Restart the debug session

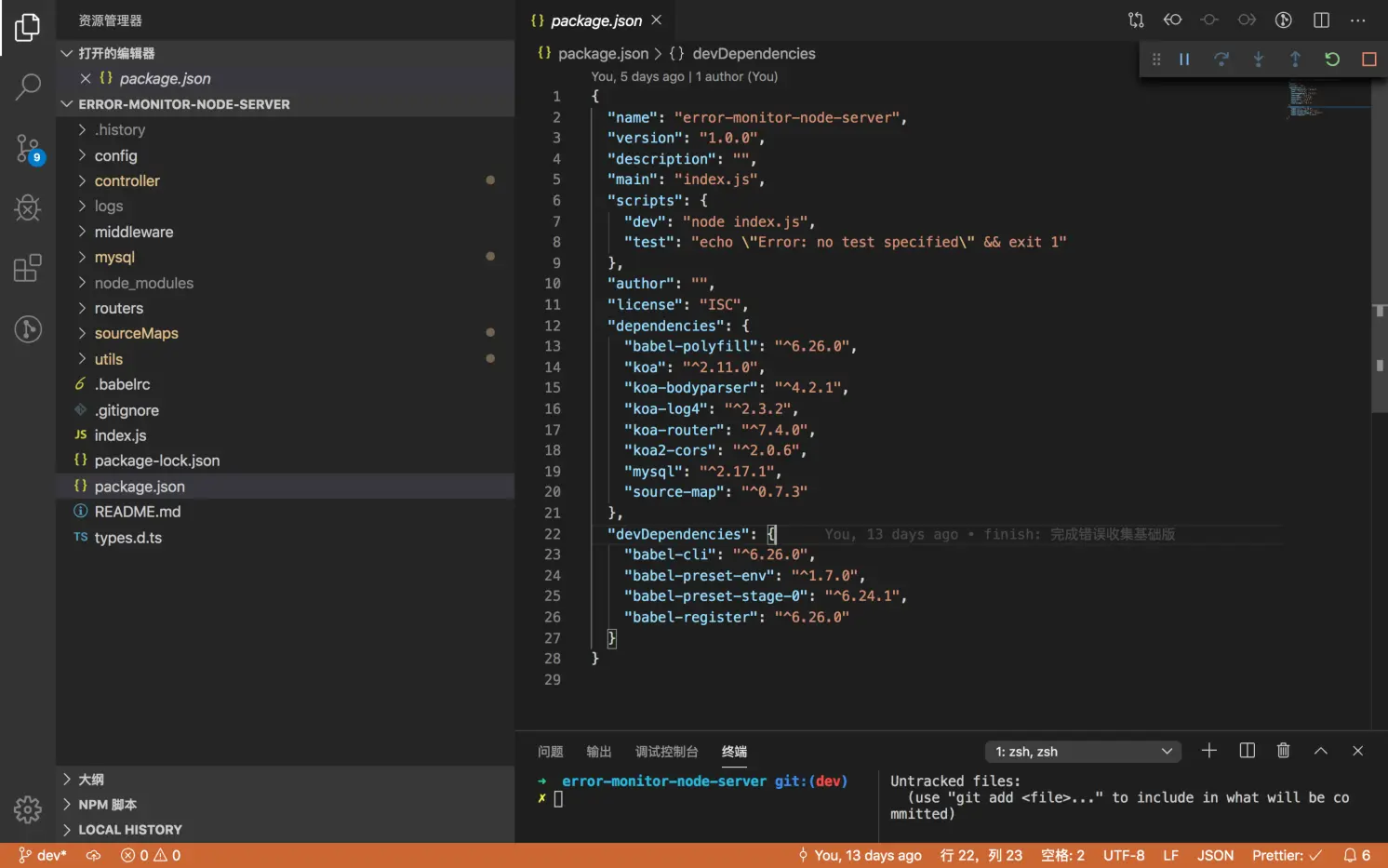click(x=1332, y=60)
